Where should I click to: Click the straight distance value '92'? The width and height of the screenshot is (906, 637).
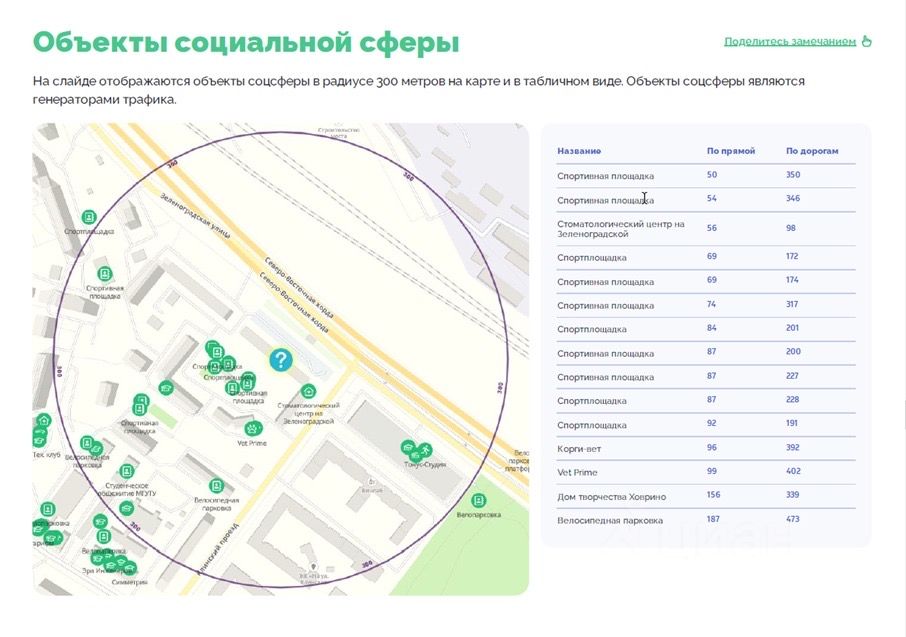click(712, 423)
